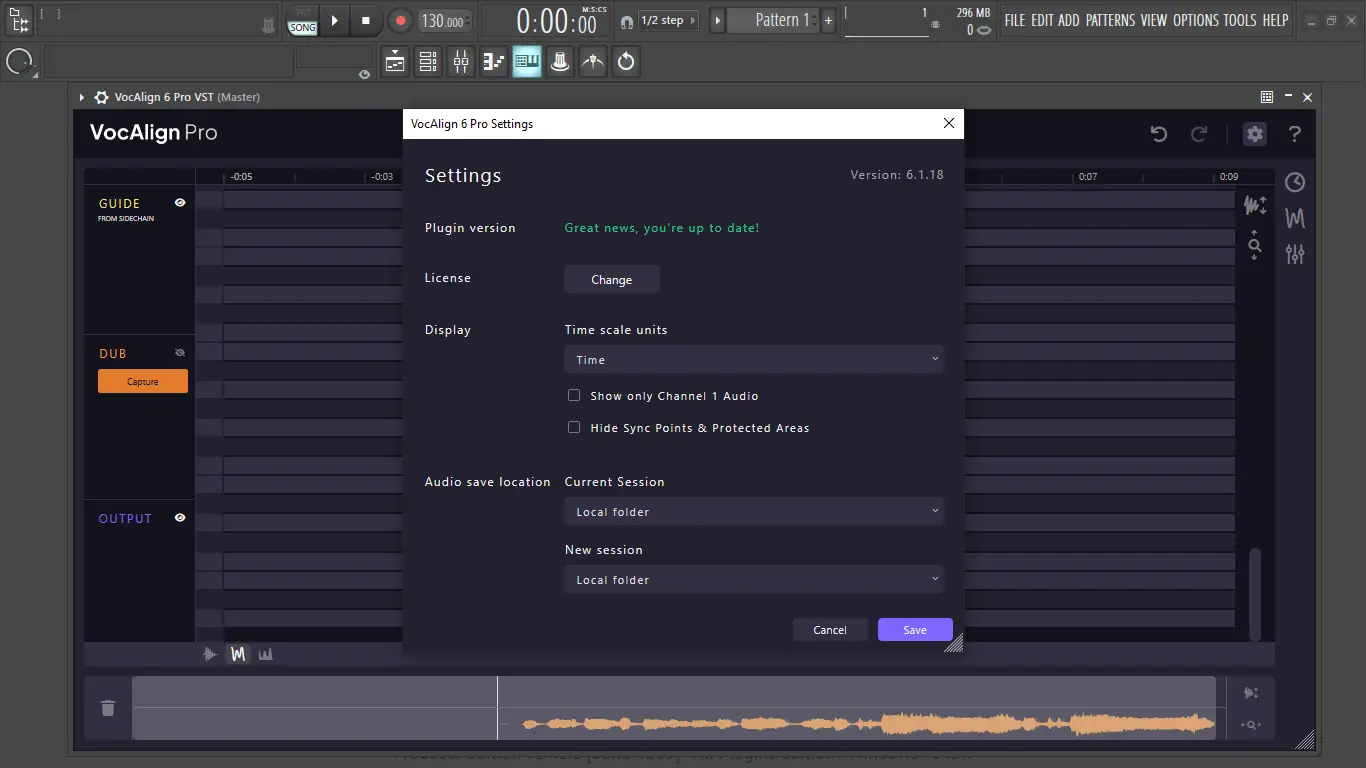This screenshot has width=1366, height=768.
Task: Open the Time scale units dropdown
Action: (753, 359)
